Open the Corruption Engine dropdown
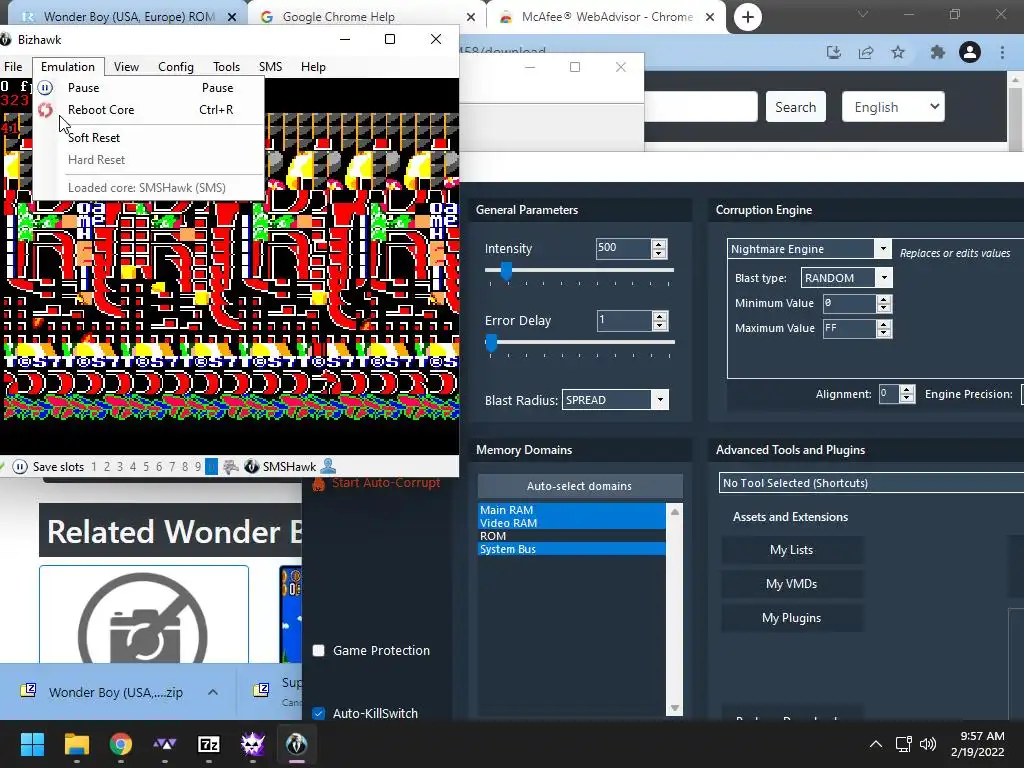The height and width of the screenshot is (768, 1024). (x=883, y=249)
